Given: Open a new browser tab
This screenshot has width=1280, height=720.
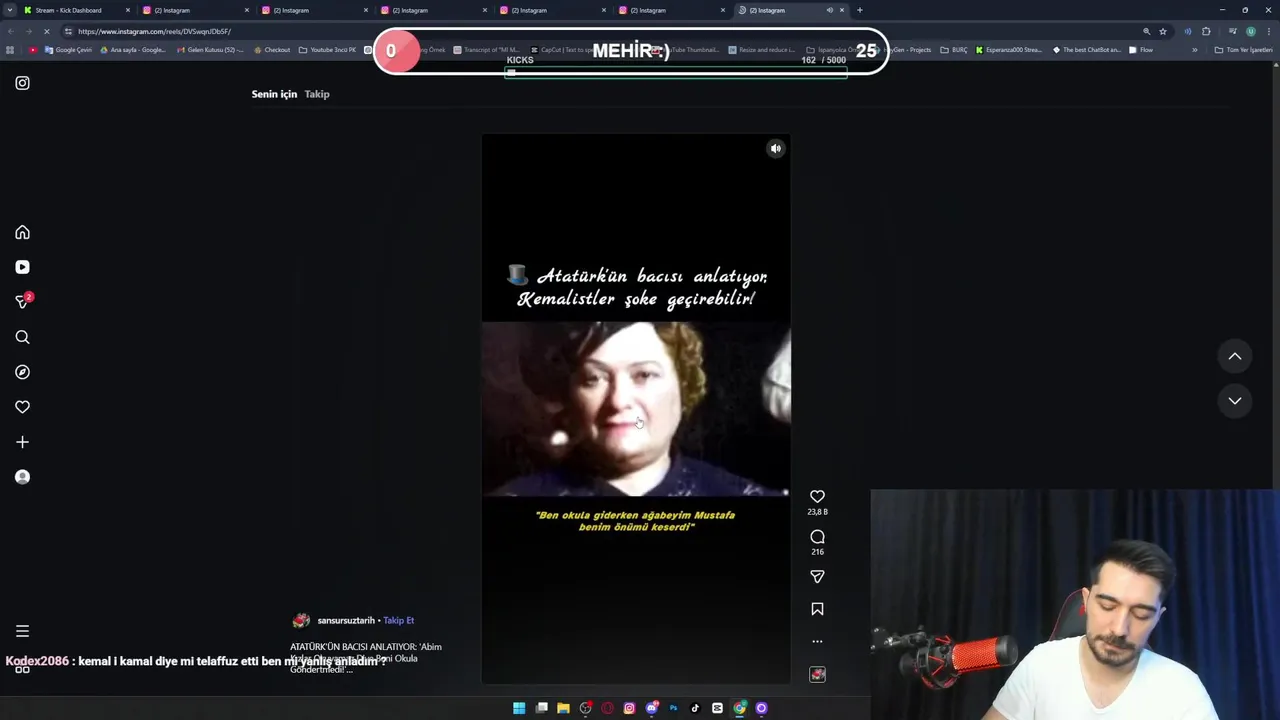Looking at the screenshot, I should (859, 10).
